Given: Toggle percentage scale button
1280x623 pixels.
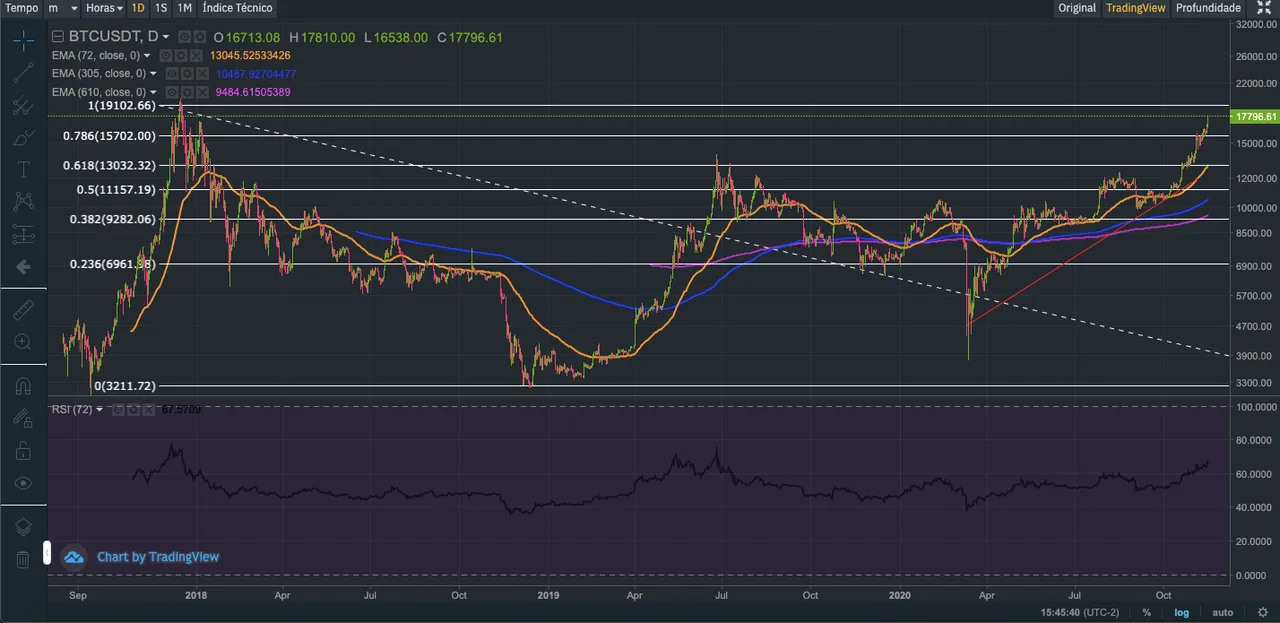Looking at the screenshot, I should [x=1146, y=612].
